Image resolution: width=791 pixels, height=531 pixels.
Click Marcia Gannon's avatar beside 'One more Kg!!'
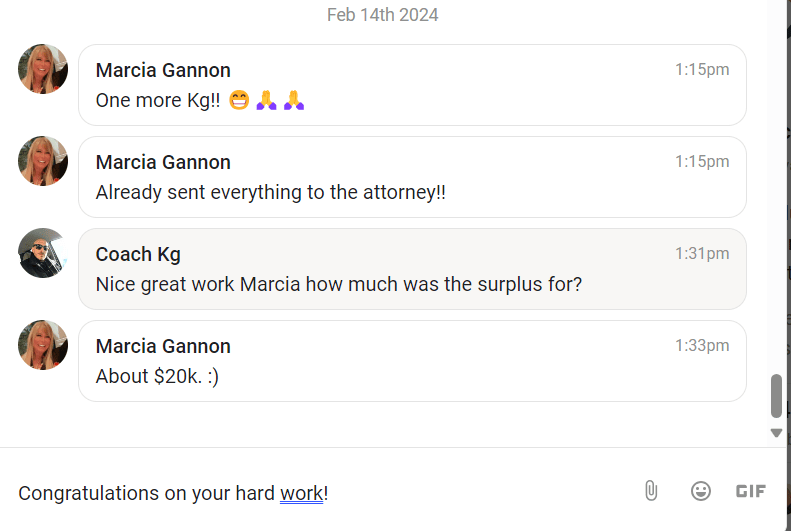(43, 70)
